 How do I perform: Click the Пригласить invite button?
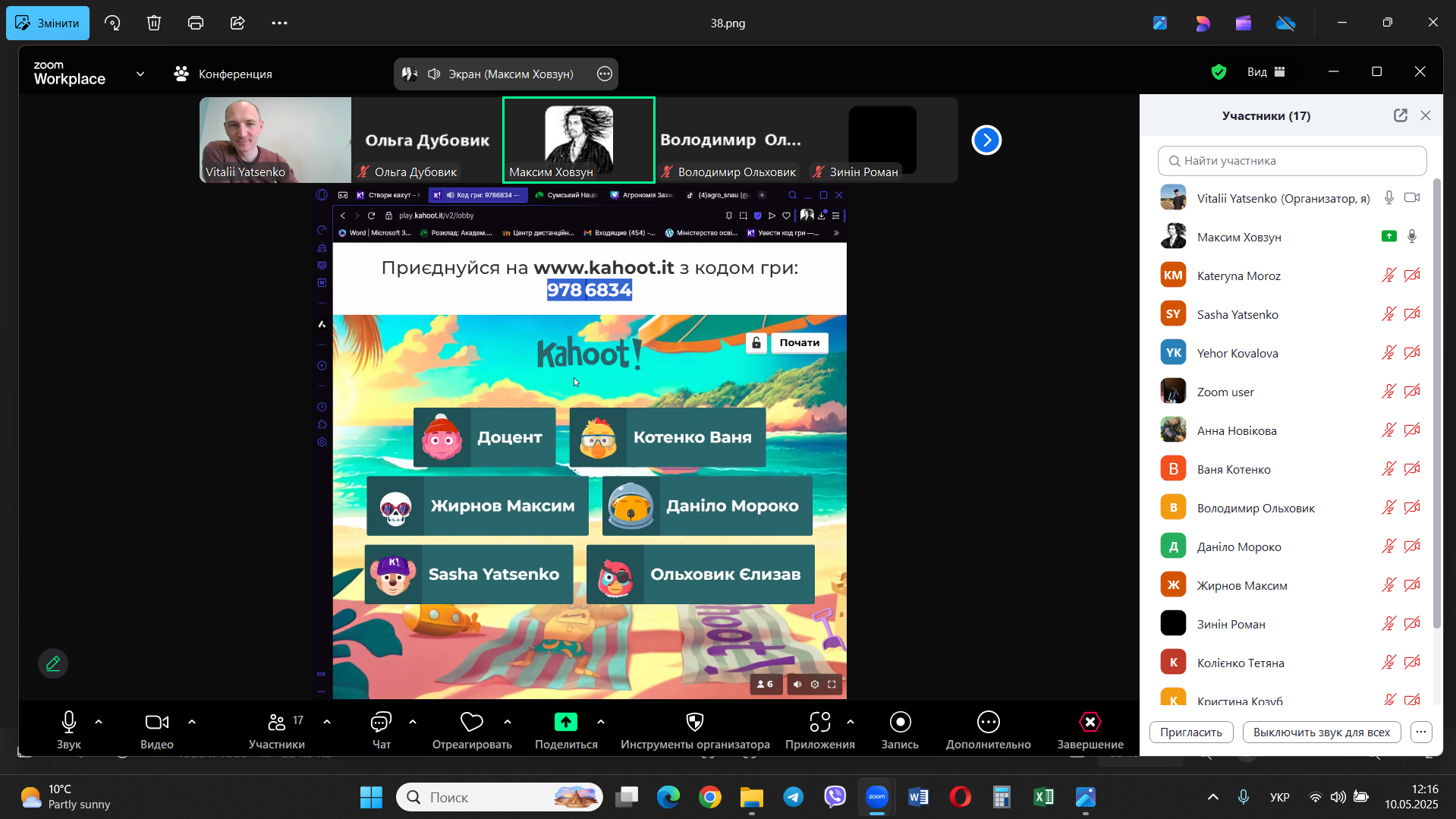1191,732
